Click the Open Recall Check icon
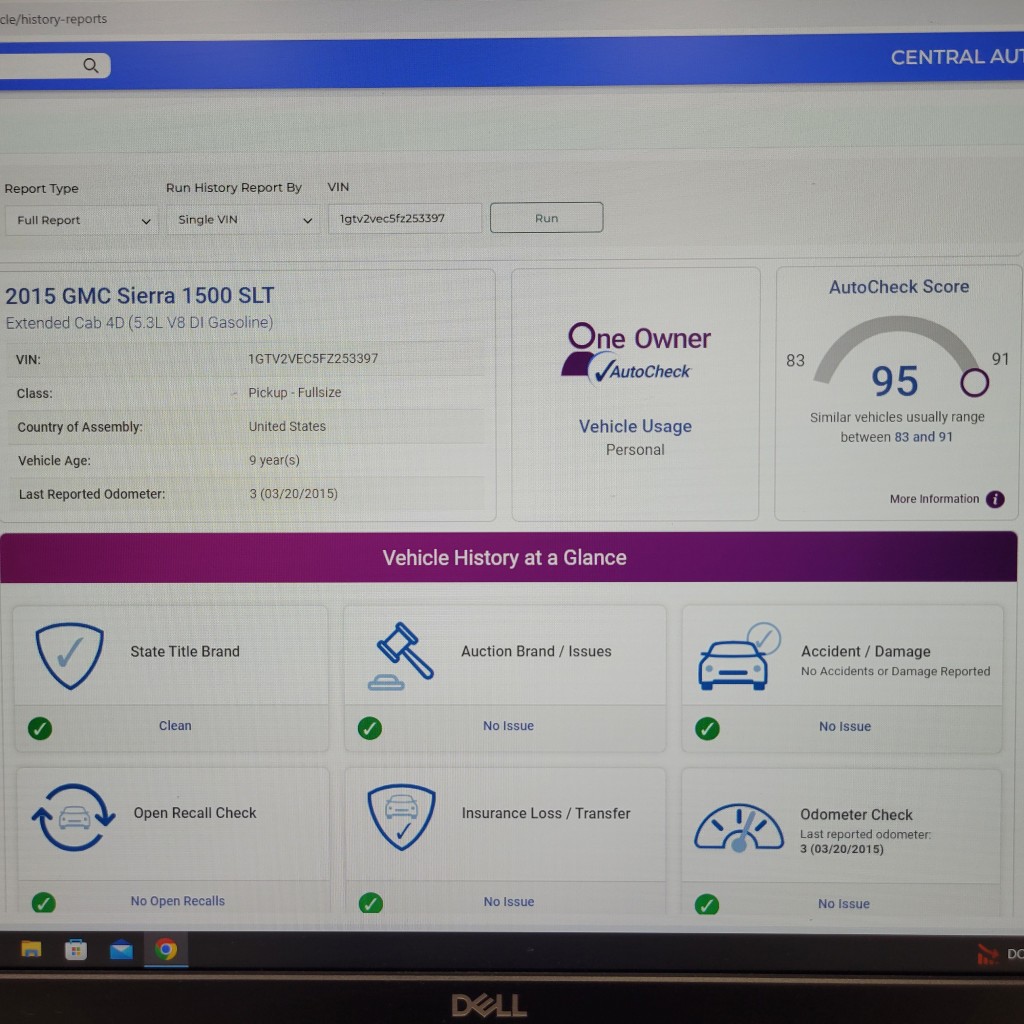 [74, 817]
